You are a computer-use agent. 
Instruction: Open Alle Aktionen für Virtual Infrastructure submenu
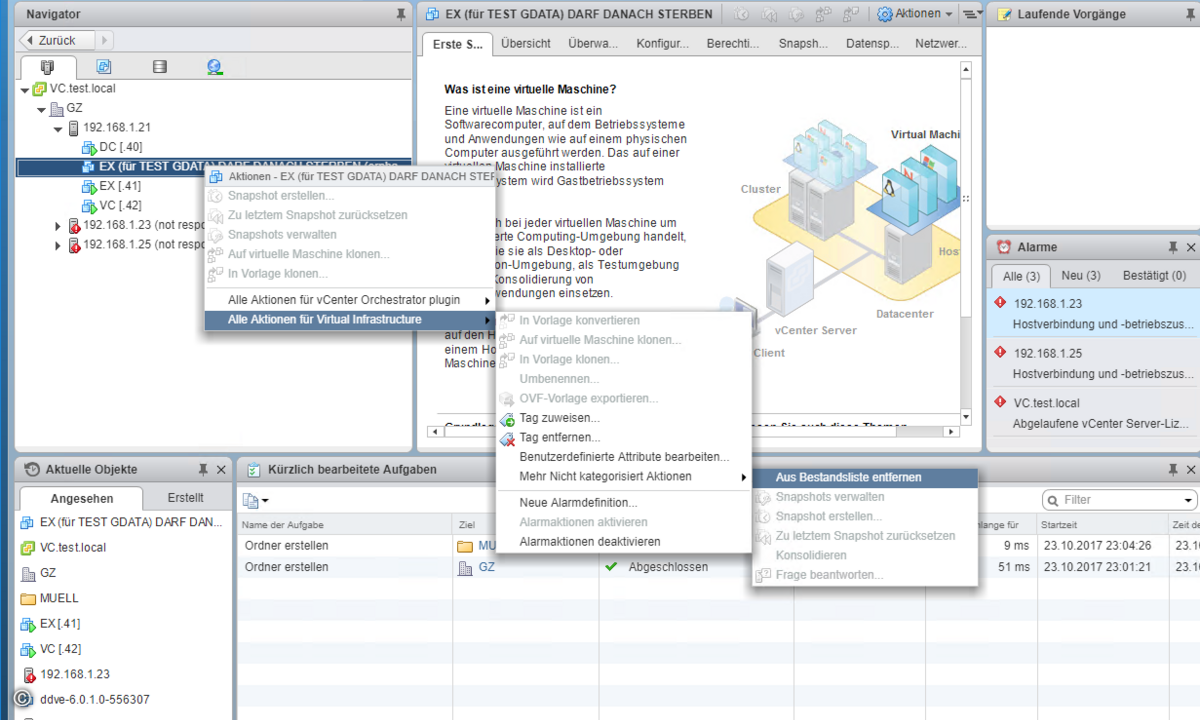point(350,320)
